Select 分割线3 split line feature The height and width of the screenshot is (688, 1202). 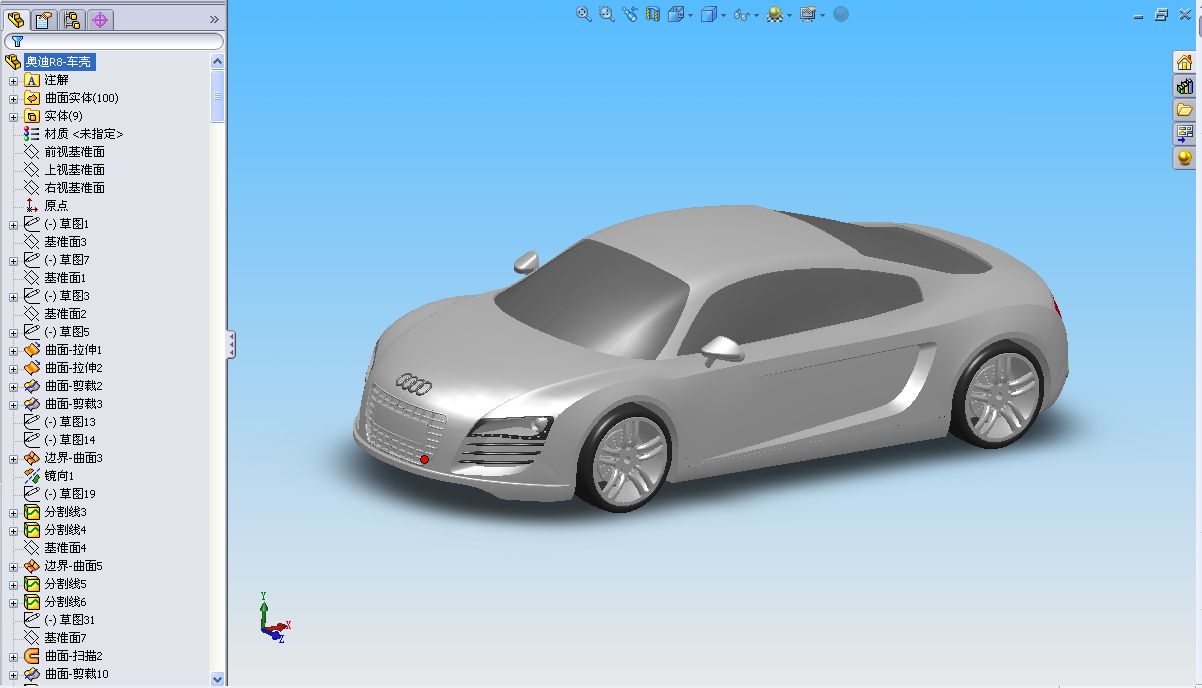pos(65,512)
